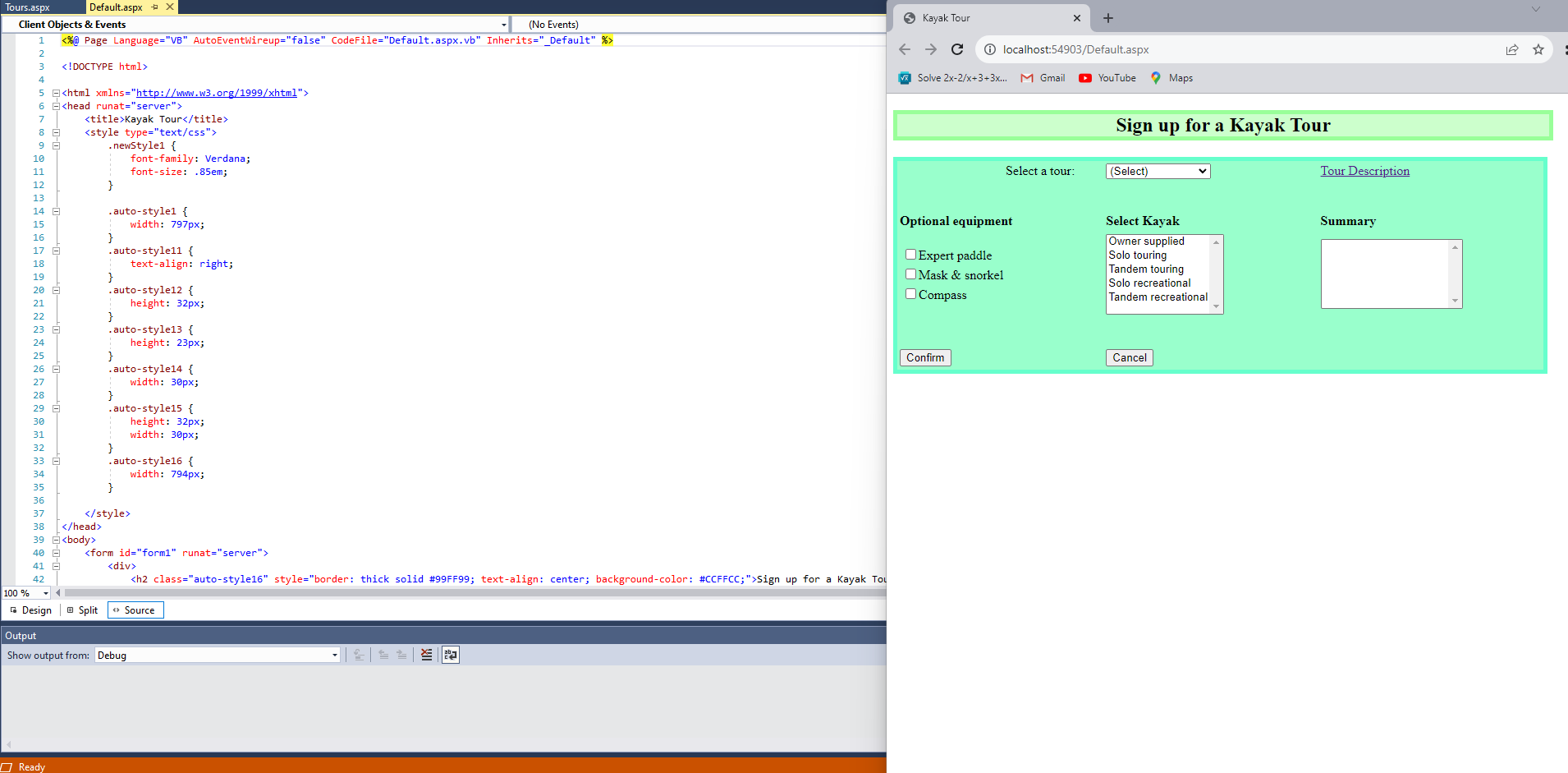Image resolution: width=1568 pixels, height=773 pixels.
Task: Open the Tour Description link
Action: point(1364,171)
